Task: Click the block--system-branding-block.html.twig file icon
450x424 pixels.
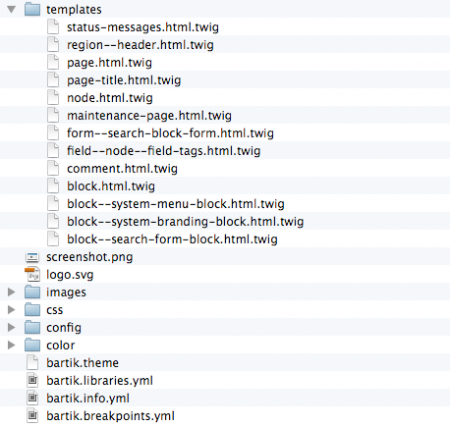Action: tap(53, 221)
